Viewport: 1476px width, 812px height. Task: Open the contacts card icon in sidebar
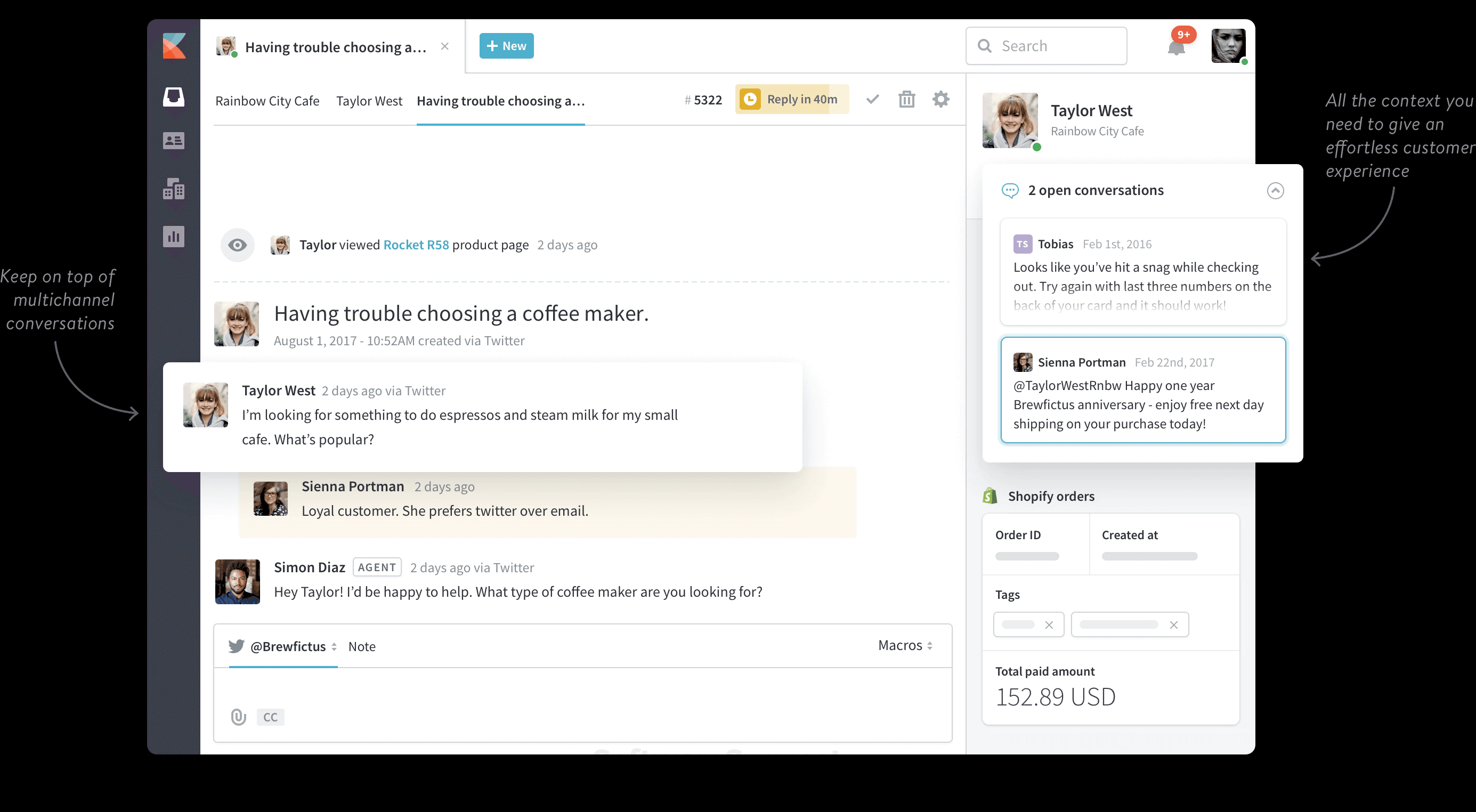point(173,141)
